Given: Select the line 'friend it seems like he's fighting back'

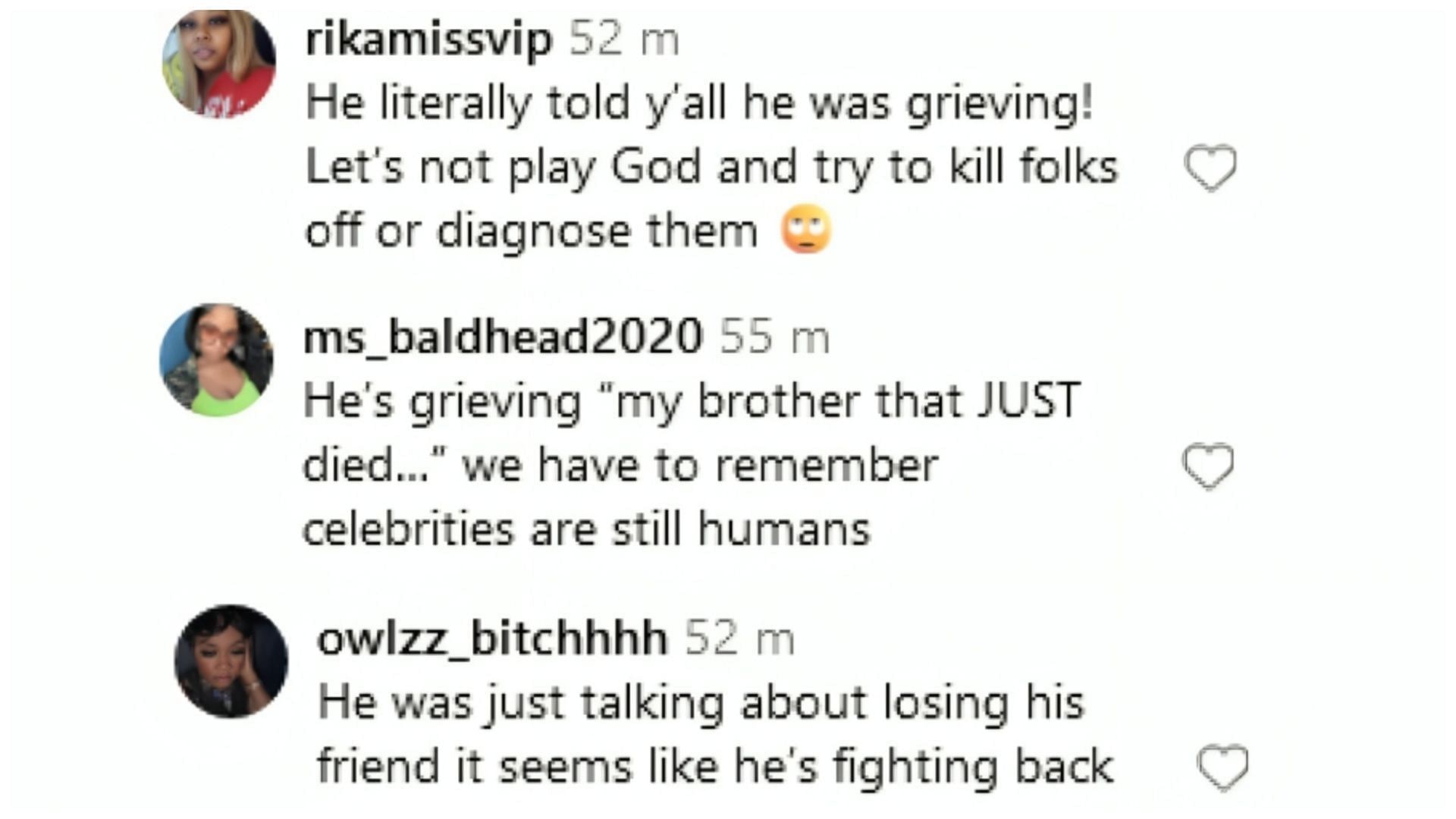Looking at the screenshot, I should (715, 766).
